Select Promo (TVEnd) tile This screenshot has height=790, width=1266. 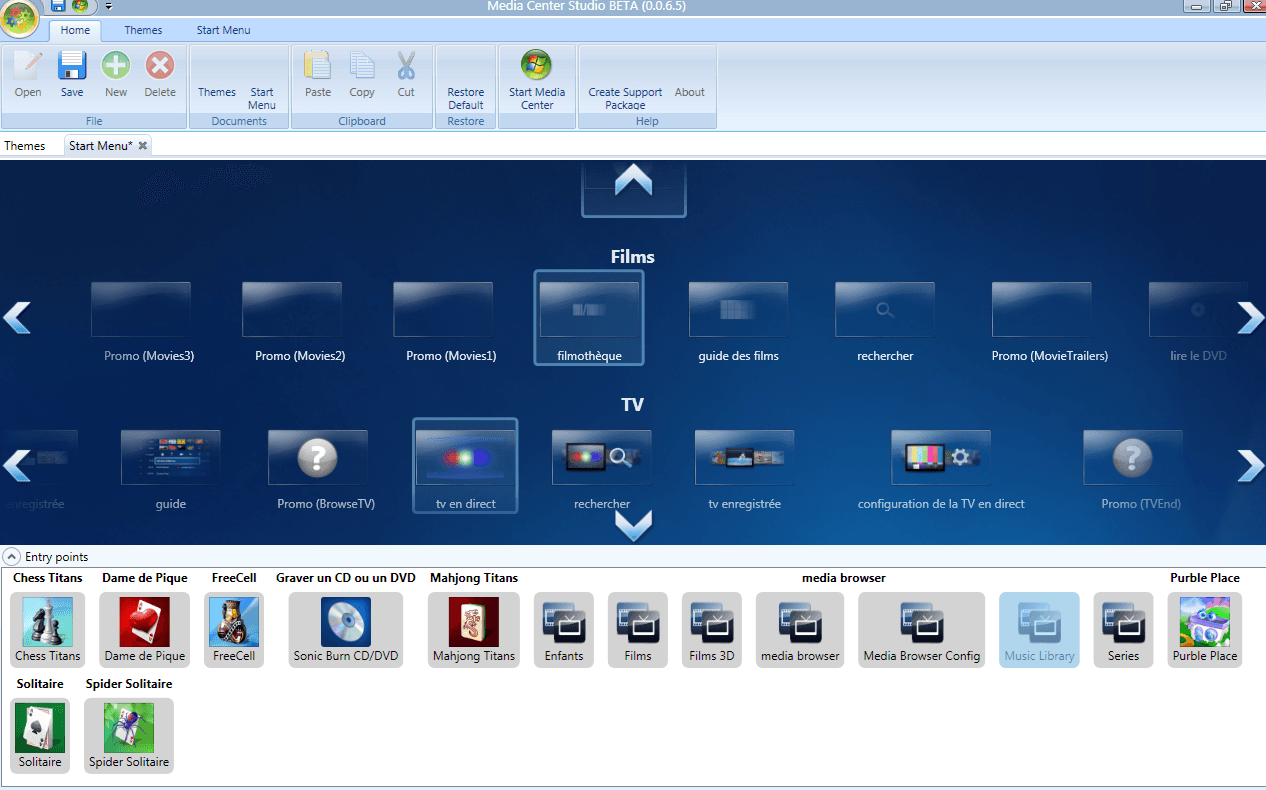pos(1133,470)
